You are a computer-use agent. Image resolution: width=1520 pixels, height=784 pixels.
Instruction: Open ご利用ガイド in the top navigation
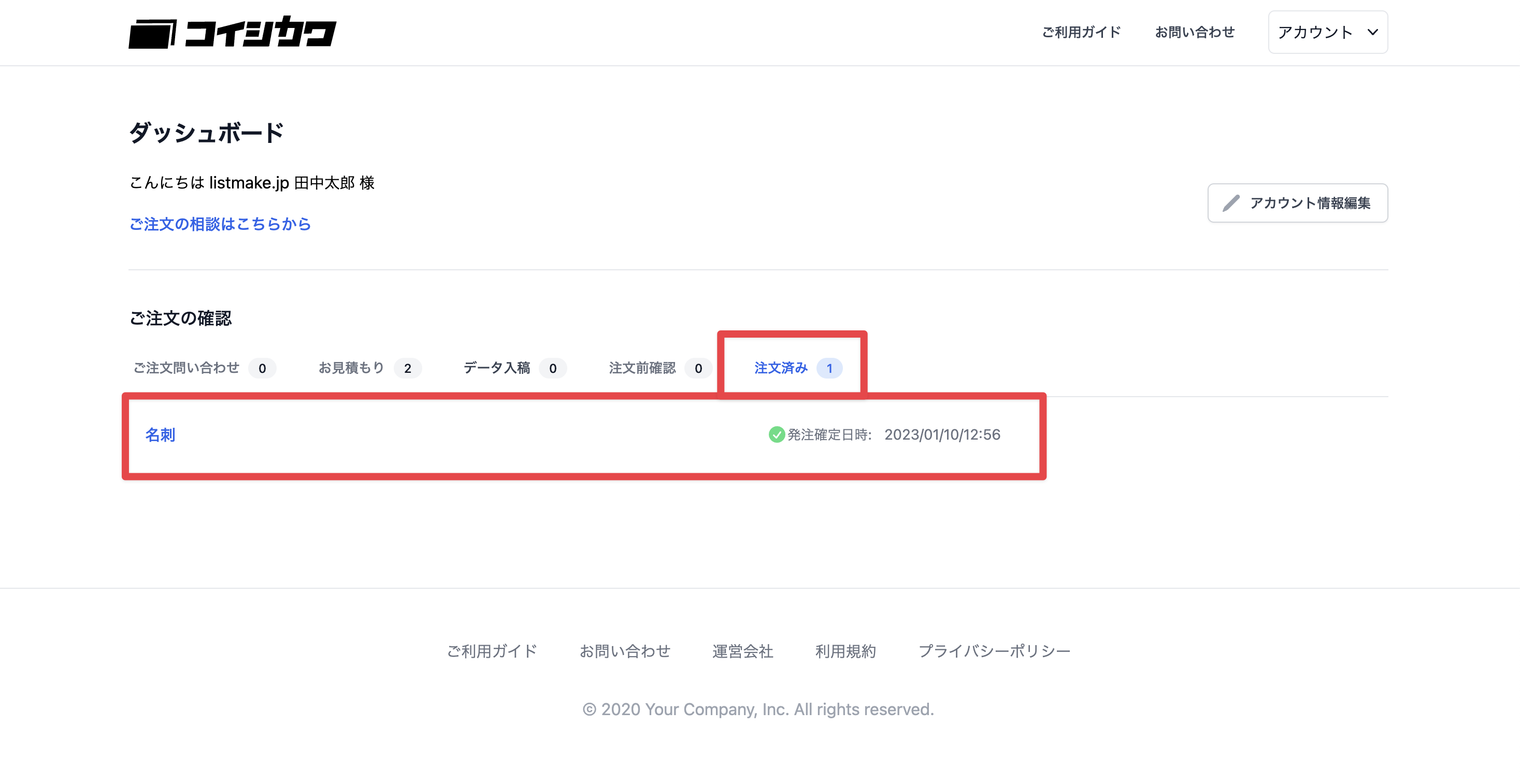(x=1081, y=33)
